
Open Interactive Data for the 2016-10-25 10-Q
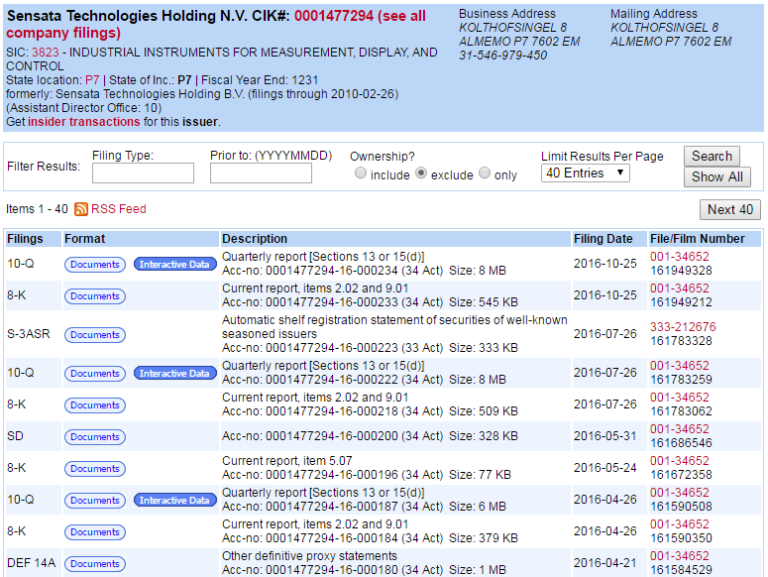pyautogui.click(x=175, y=264)
